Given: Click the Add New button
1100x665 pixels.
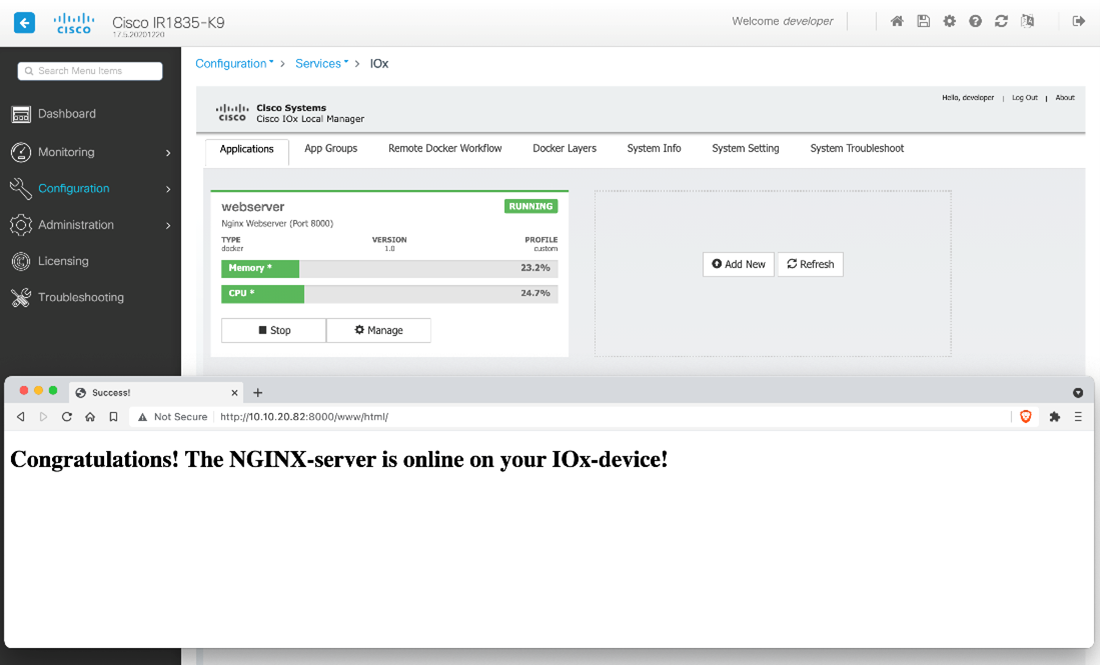Looking at the screenshot, I should point(738,264).
